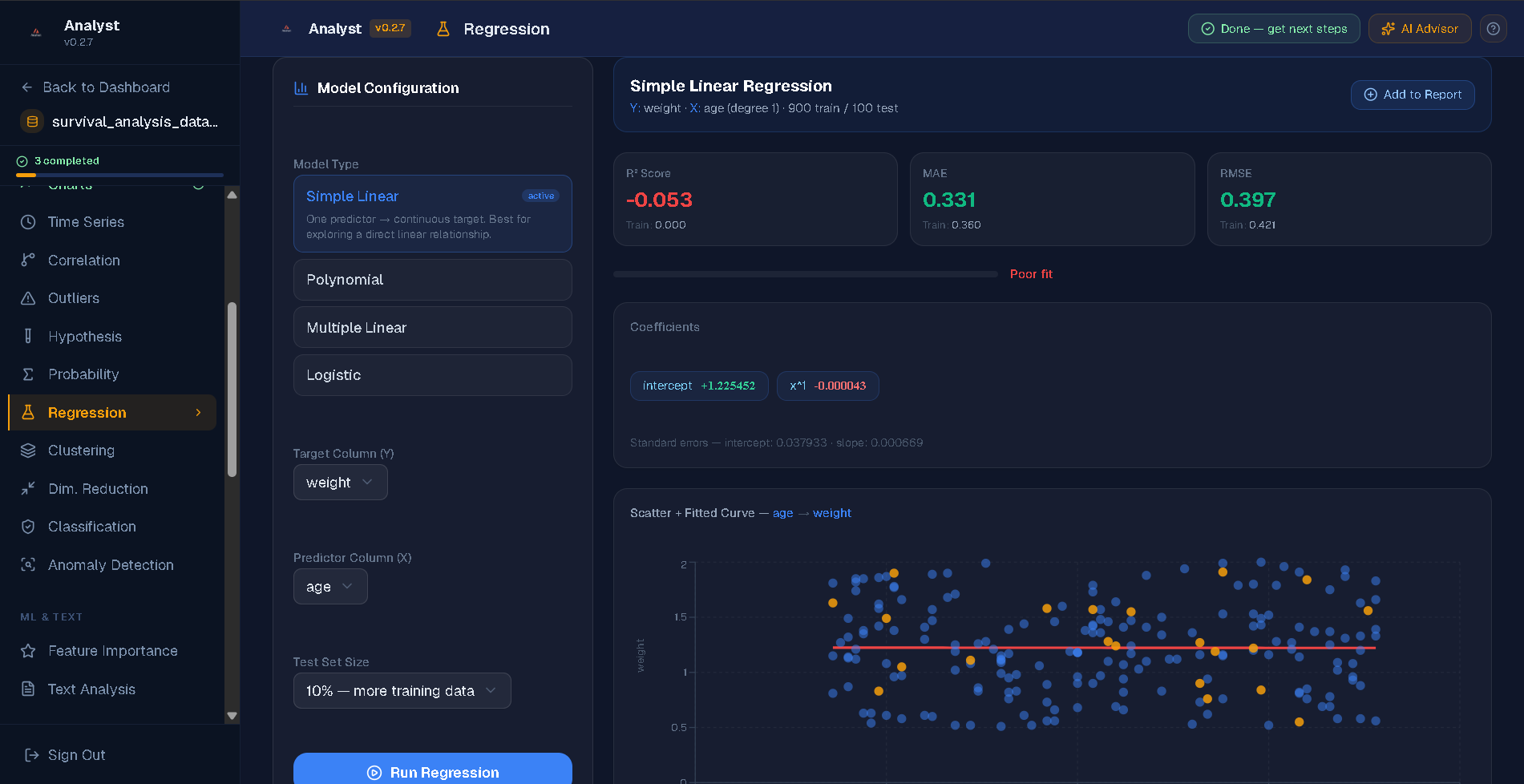Select the Logistic model type
The image size is (1524, 784).
pos(433,375)
